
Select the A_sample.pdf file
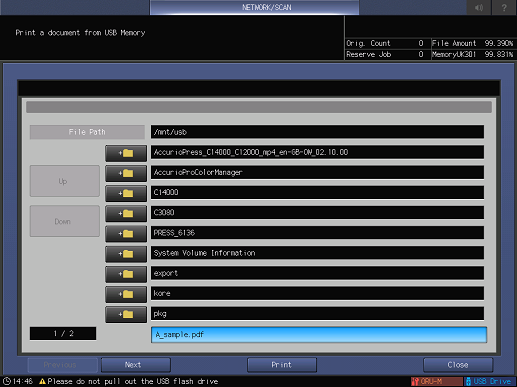(x=319, y=335)
